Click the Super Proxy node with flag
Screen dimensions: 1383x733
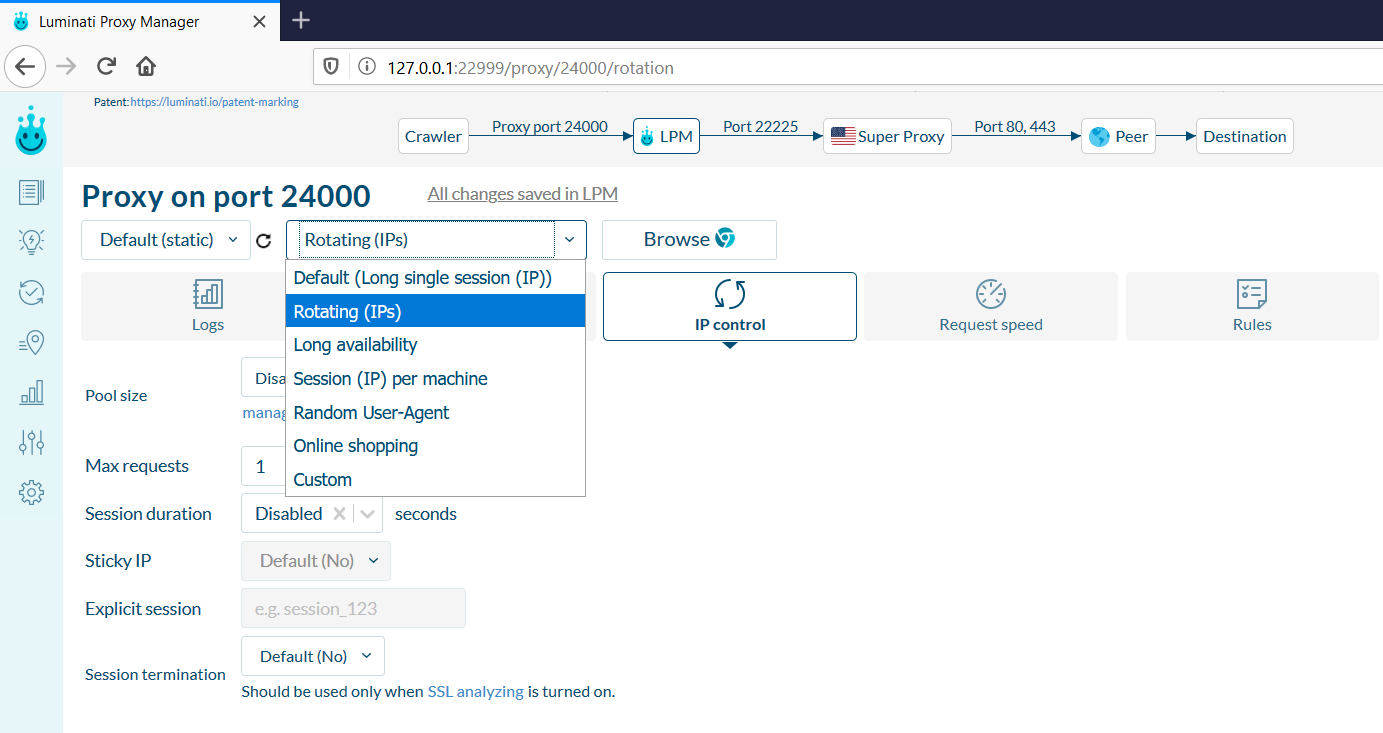(887, 136)
